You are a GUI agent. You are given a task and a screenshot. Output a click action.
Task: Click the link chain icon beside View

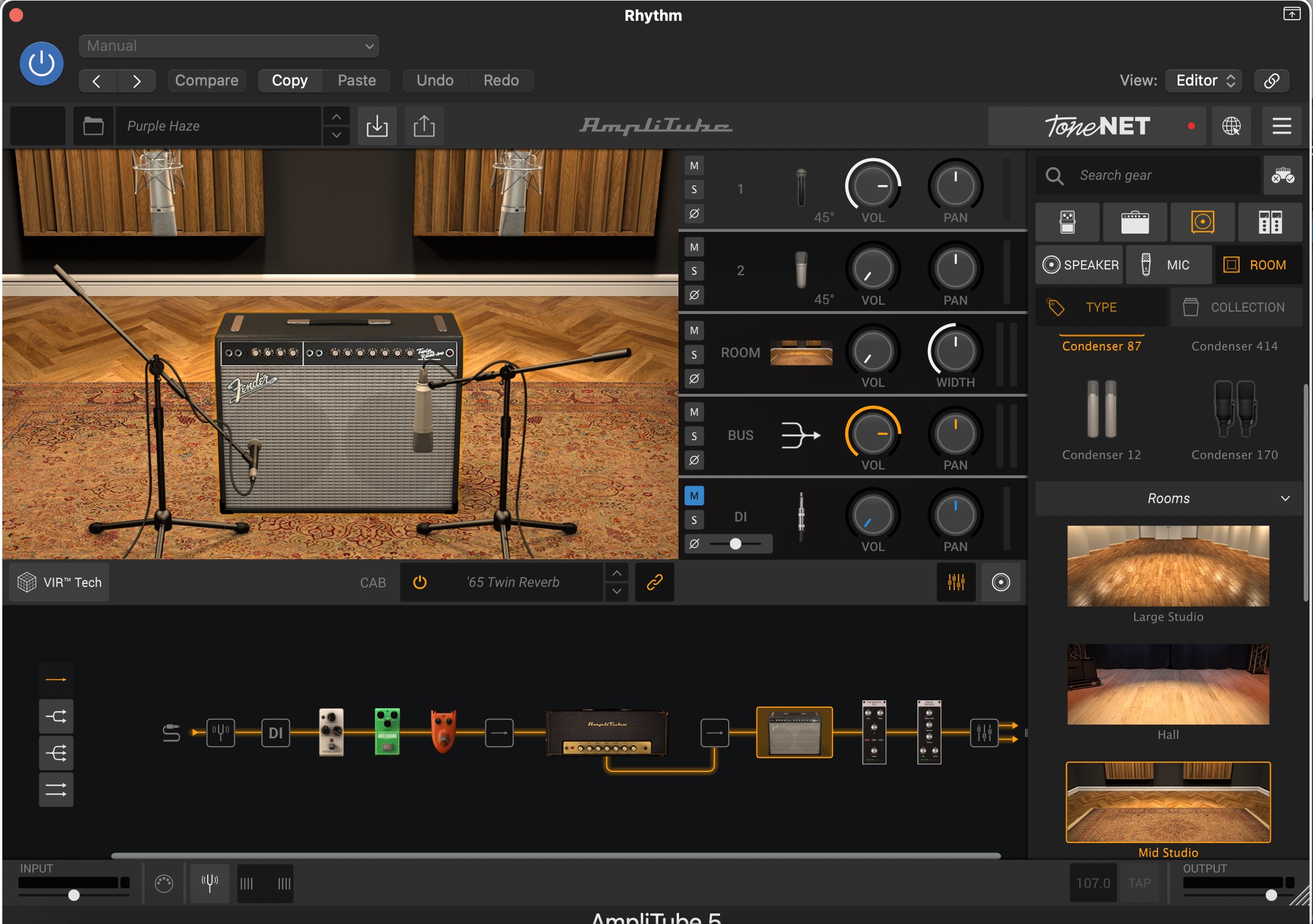pos(1271,80)
